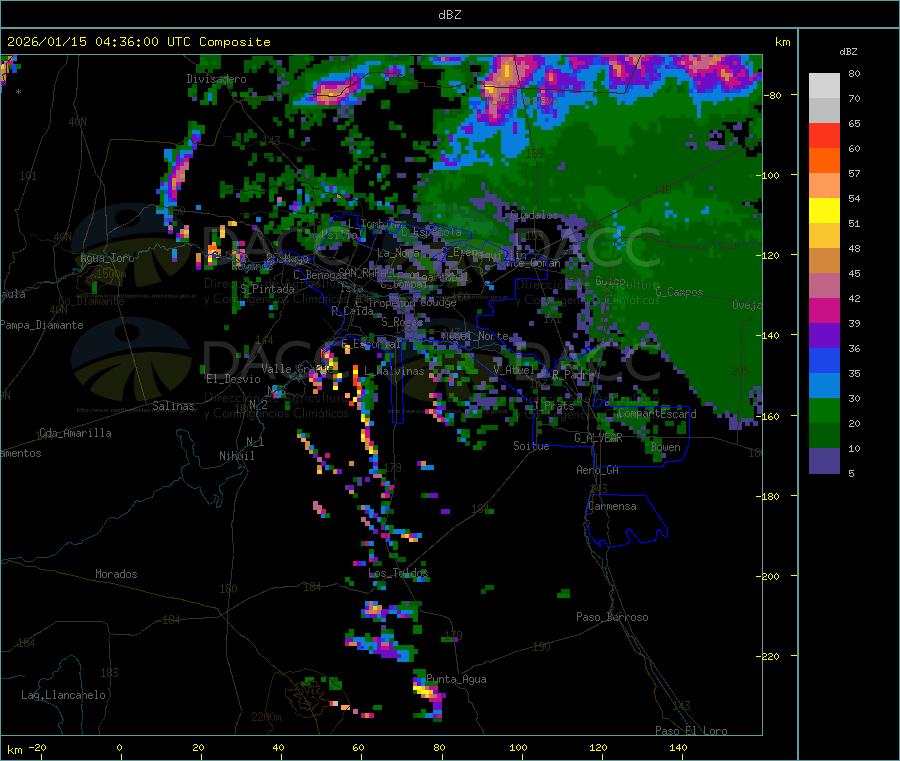
Task: Click the magenta 39 dBZ legend swatch
Action: click(824, 310)
